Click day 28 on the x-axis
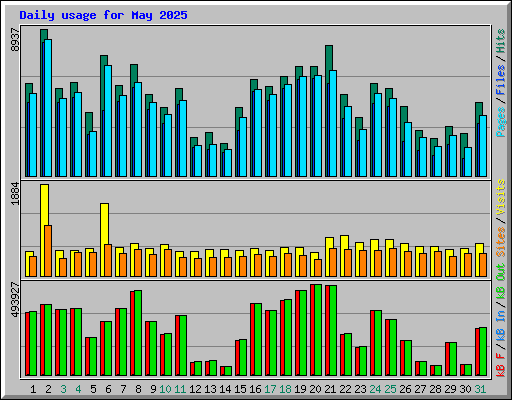The height and width of the screenshot is (400, 512). tap(435, 389)
